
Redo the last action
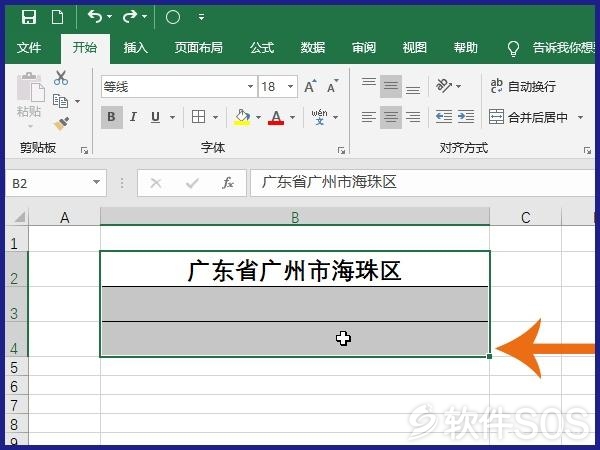(129, 16)
